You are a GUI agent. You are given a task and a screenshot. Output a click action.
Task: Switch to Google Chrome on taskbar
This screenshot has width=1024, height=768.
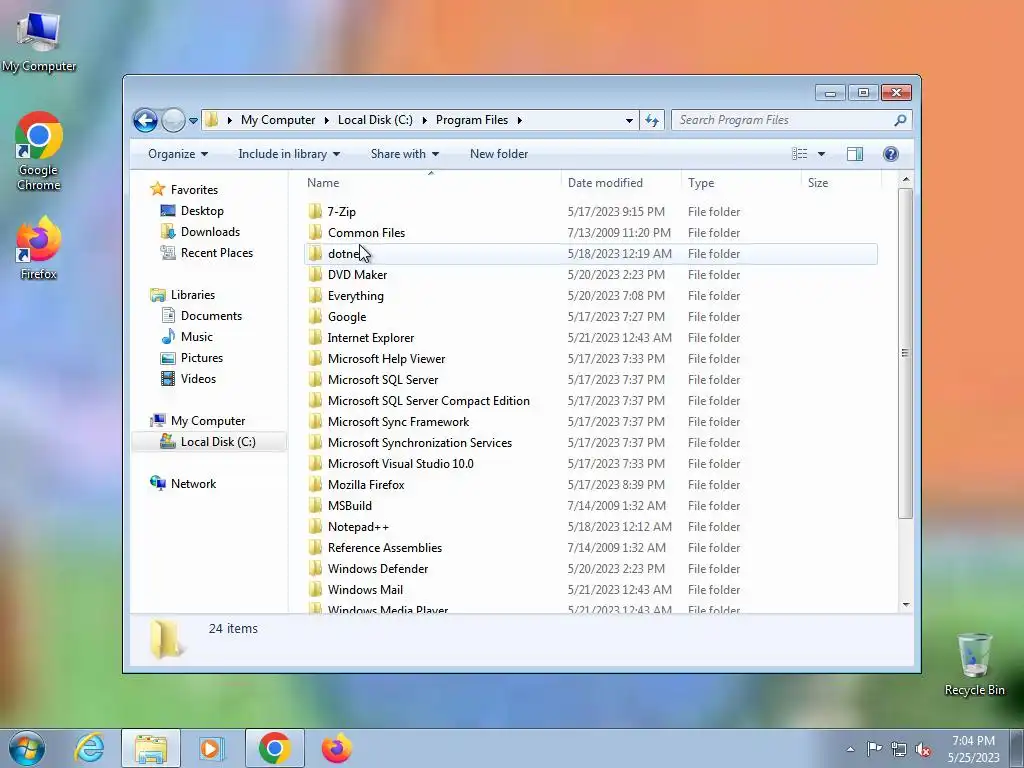[x=274, y=748]
